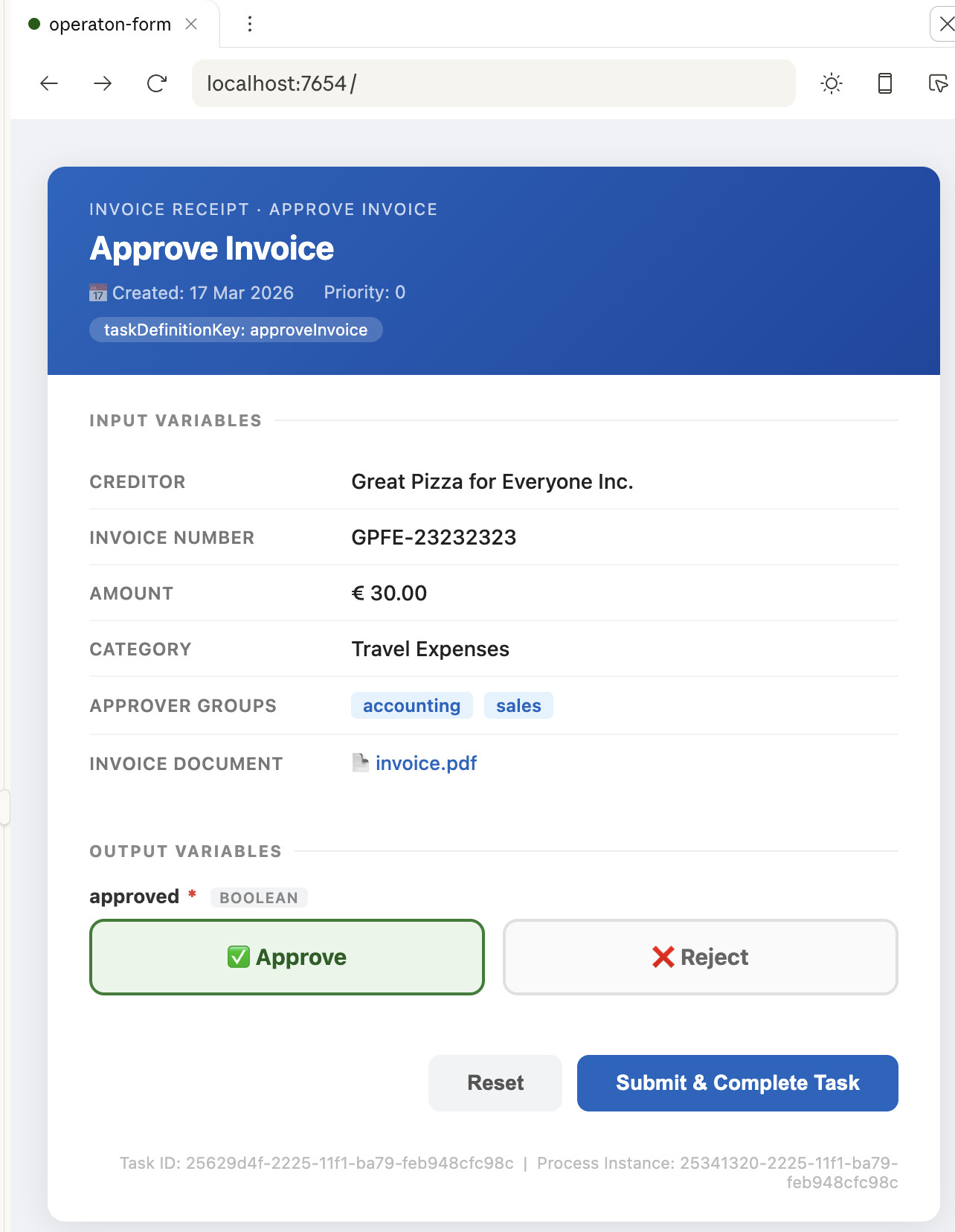Click the calendar icon beside Created date
The height and width of the screenshot is (1232, 955).
(97, 293)
